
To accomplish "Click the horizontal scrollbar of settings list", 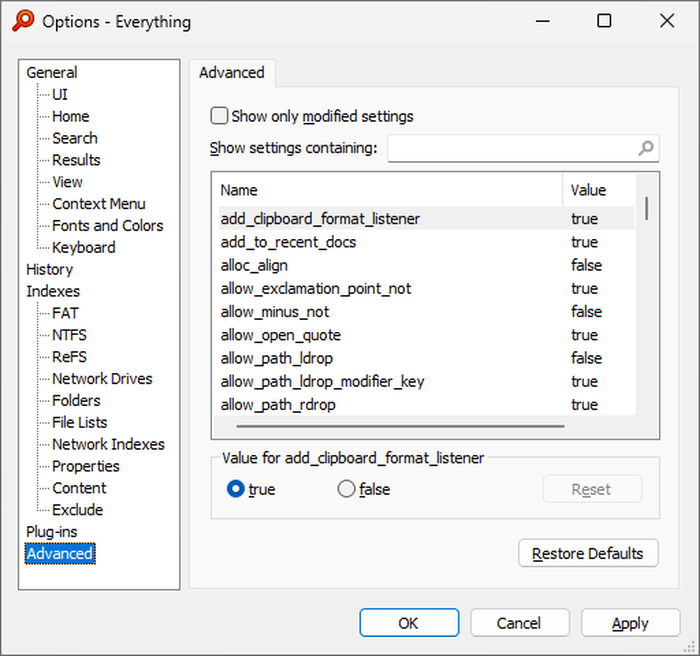I will point(400,426).
